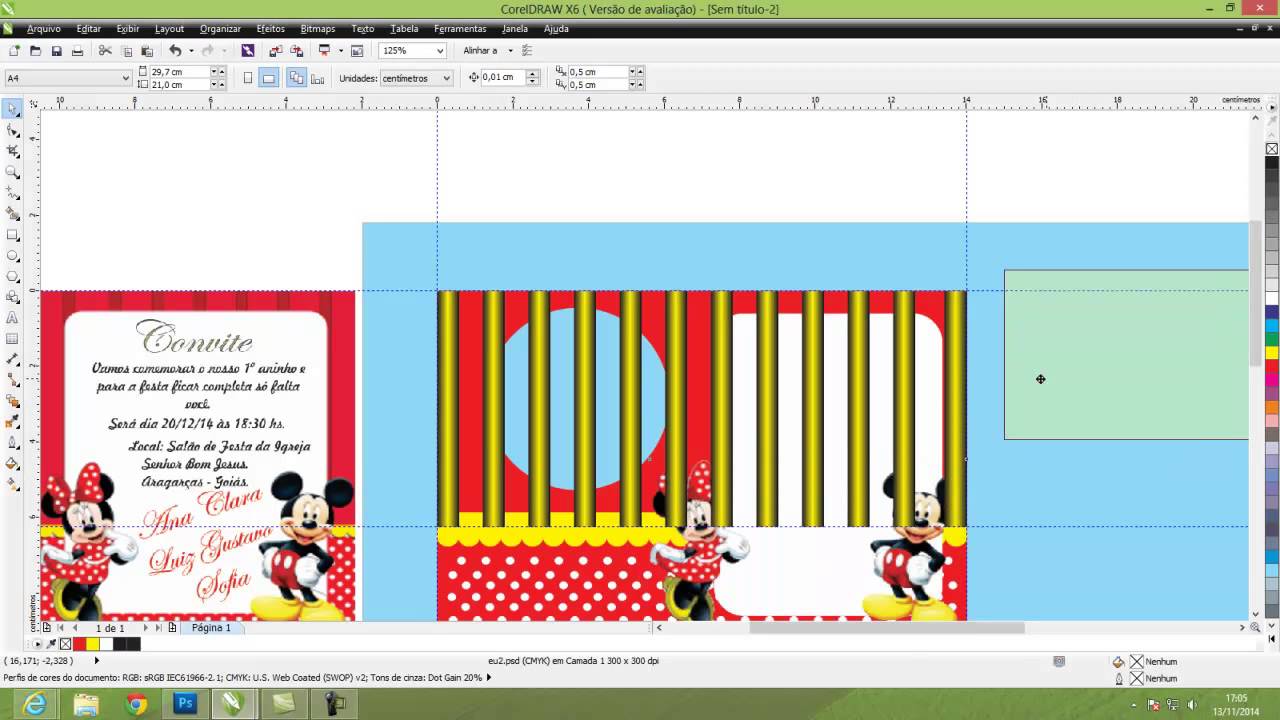
Task: Select the Connector tool
Action: (x=13, y=380)
